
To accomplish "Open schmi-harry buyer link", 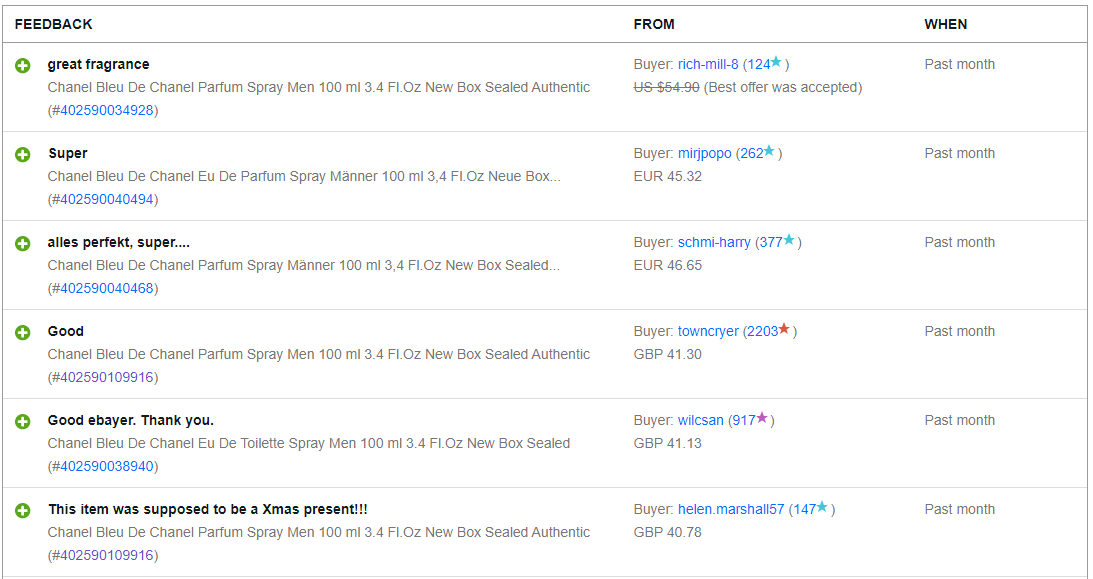I will tap(714, 242).
